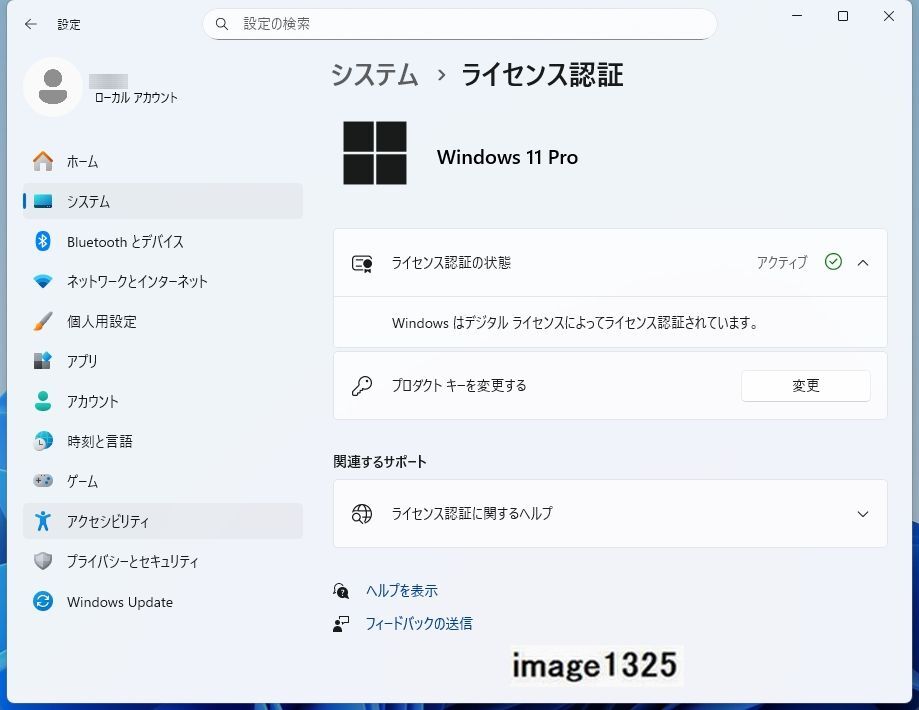This screenshot has width=919, height=710.
Task: Open アクセシビリティ settings
Action: [163, 521]
